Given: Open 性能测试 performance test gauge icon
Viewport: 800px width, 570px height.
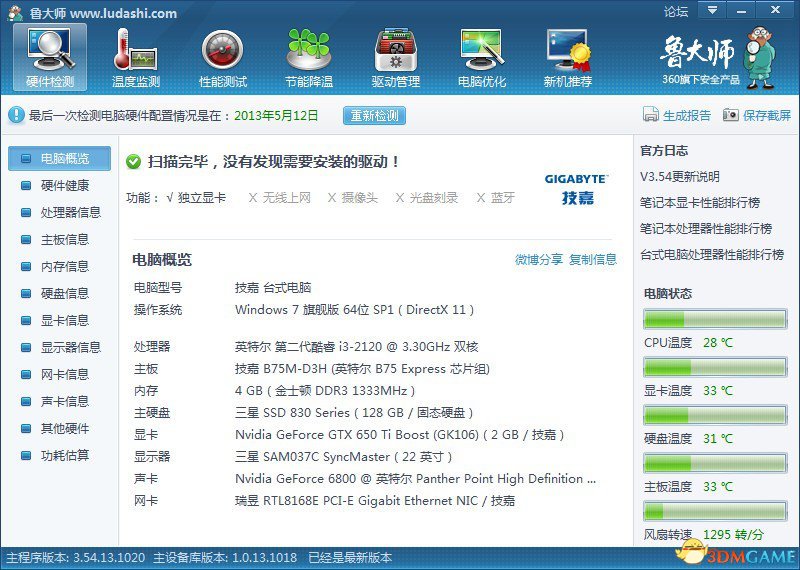Looking at the screenshot, I should click(222, 57).
